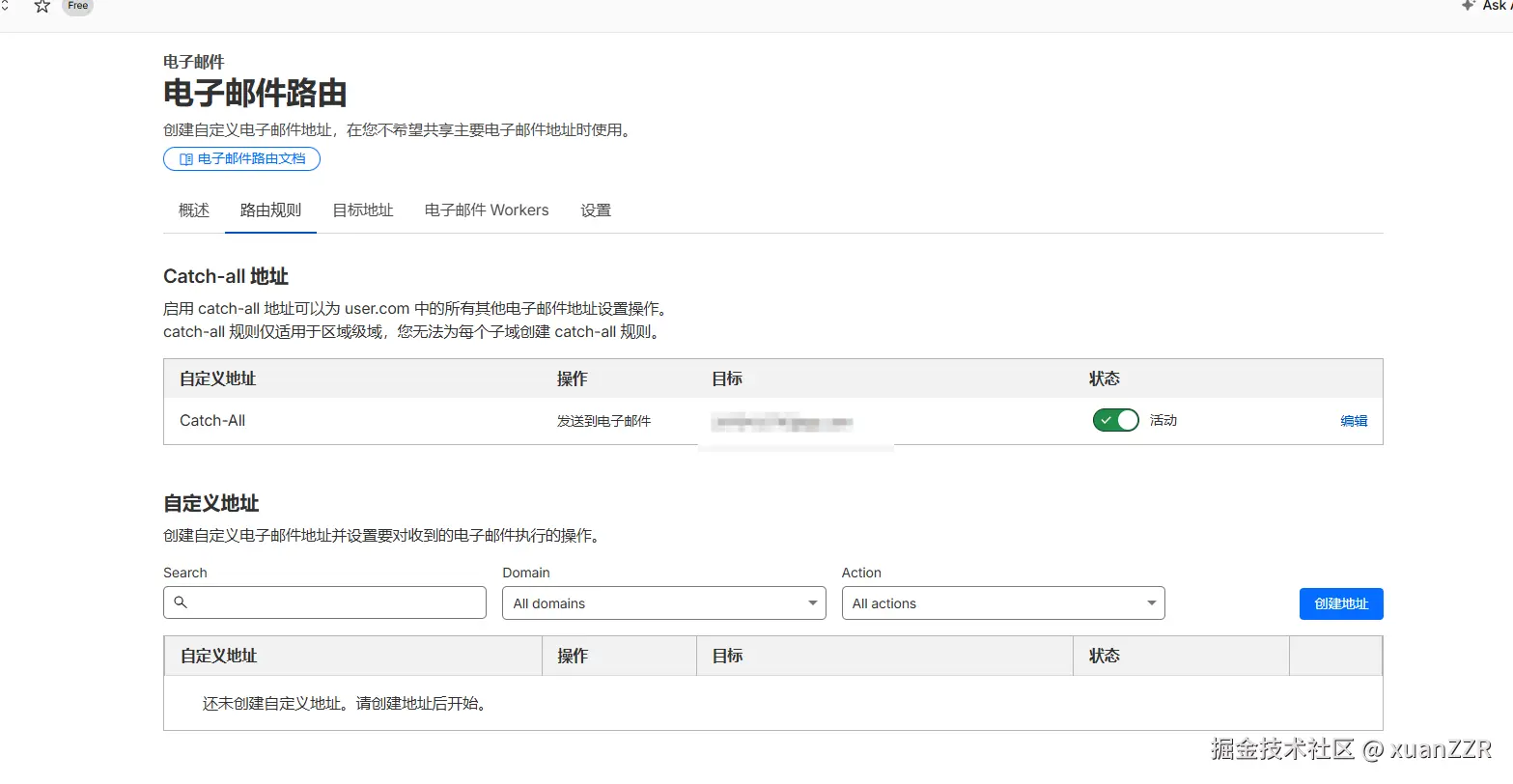Click the Action filter label
1513x784 pixels.
click(x=861, y=573)
